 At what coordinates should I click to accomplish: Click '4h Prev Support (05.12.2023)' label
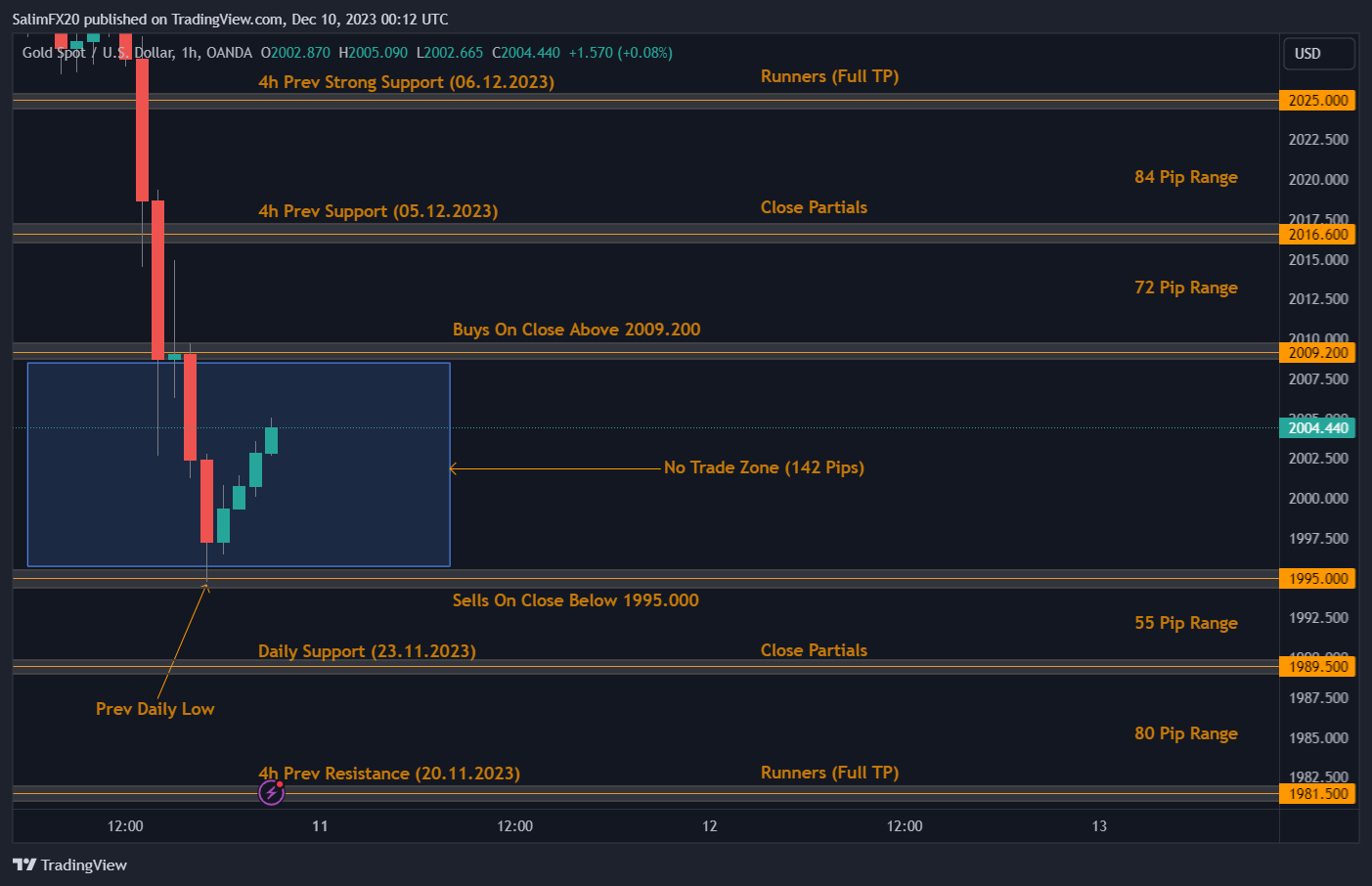377,211
